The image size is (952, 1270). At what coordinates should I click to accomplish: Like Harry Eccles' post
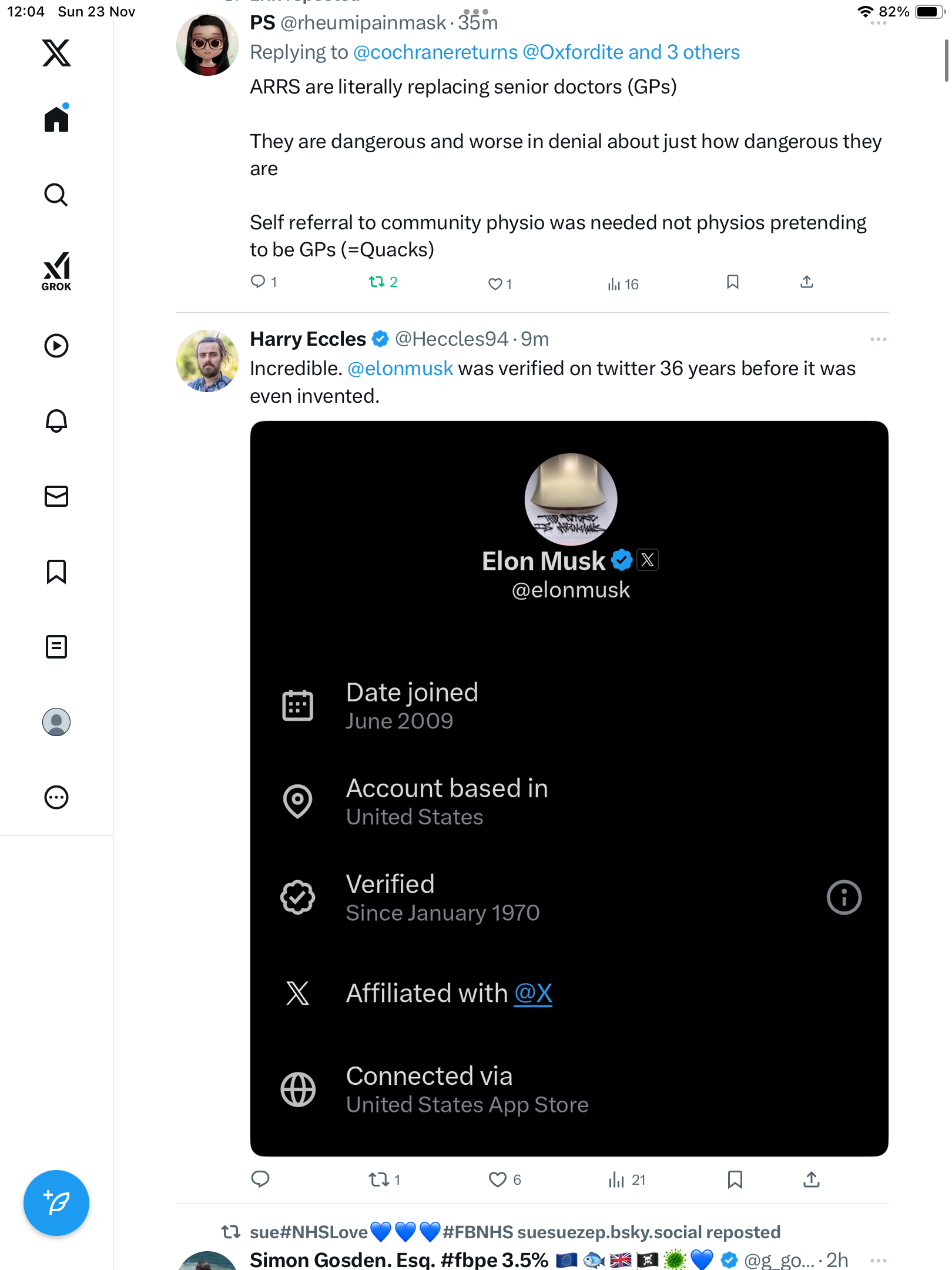(498, 1179)
